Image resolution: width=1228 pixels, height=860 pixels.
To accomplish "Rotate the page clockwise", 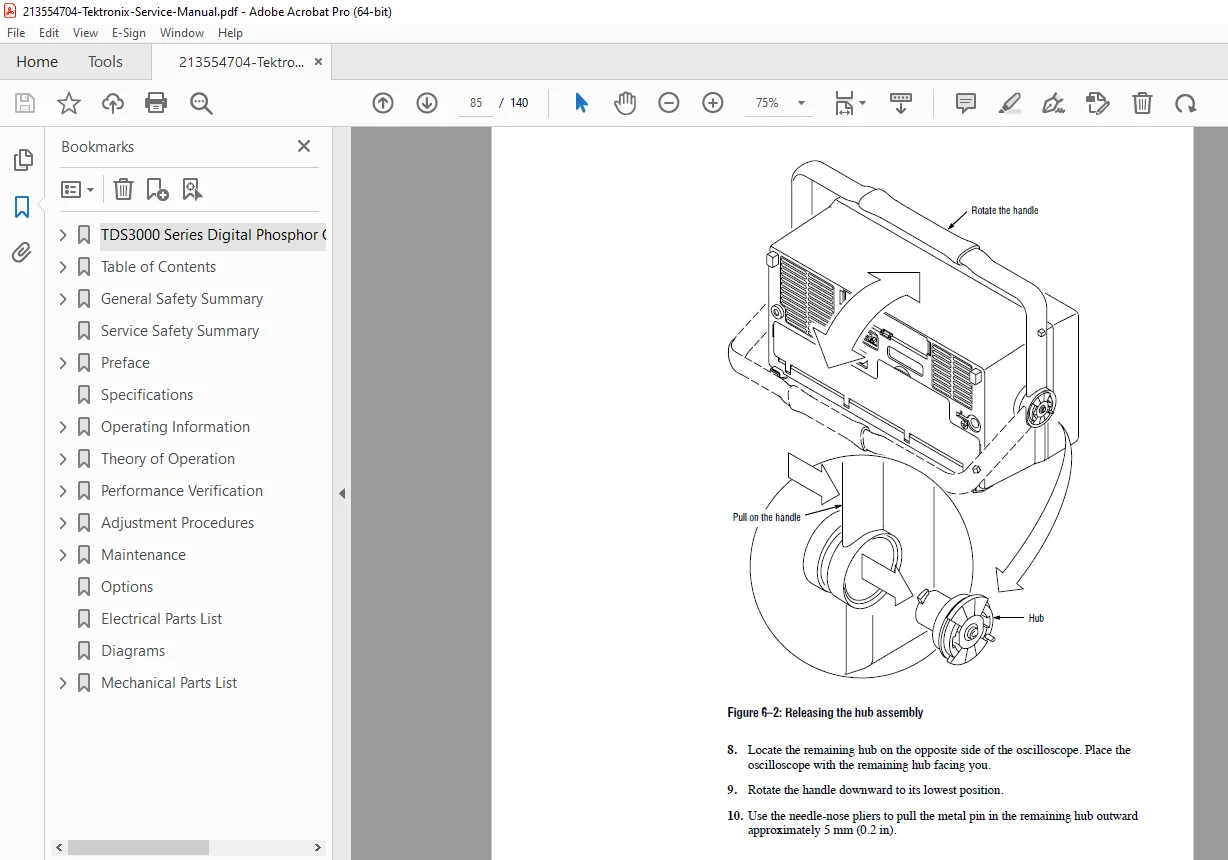I will pyautogui.click(x=1186, y=103).
